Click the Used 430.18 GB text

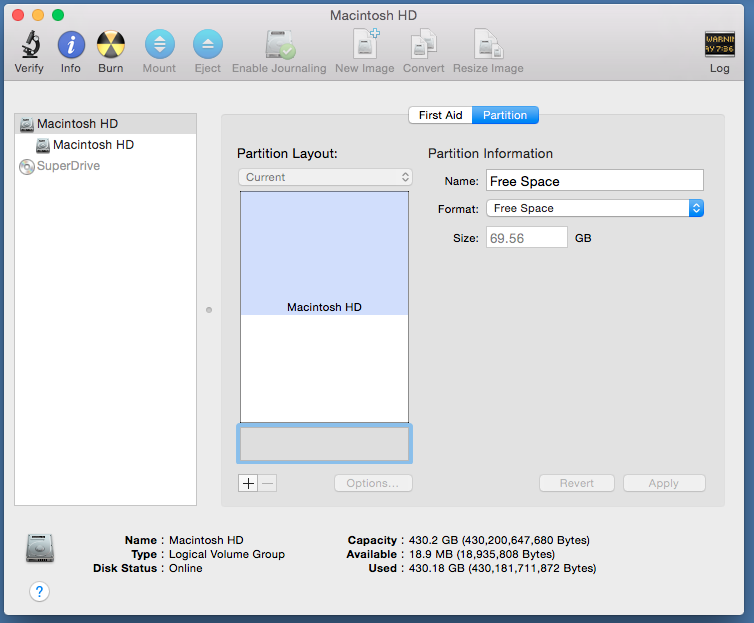pos(503,568)
